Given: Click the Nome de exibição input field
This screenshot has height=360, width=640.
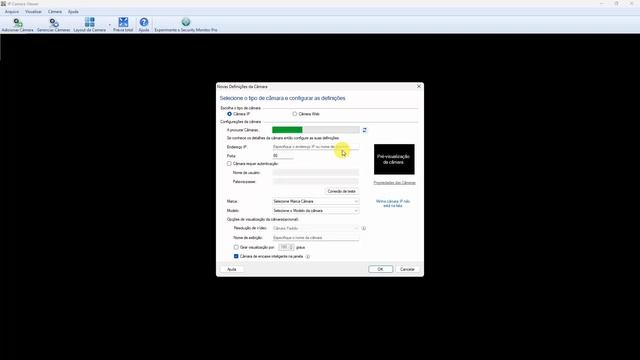Looking at the screenshot, I should tap(316, 238).
